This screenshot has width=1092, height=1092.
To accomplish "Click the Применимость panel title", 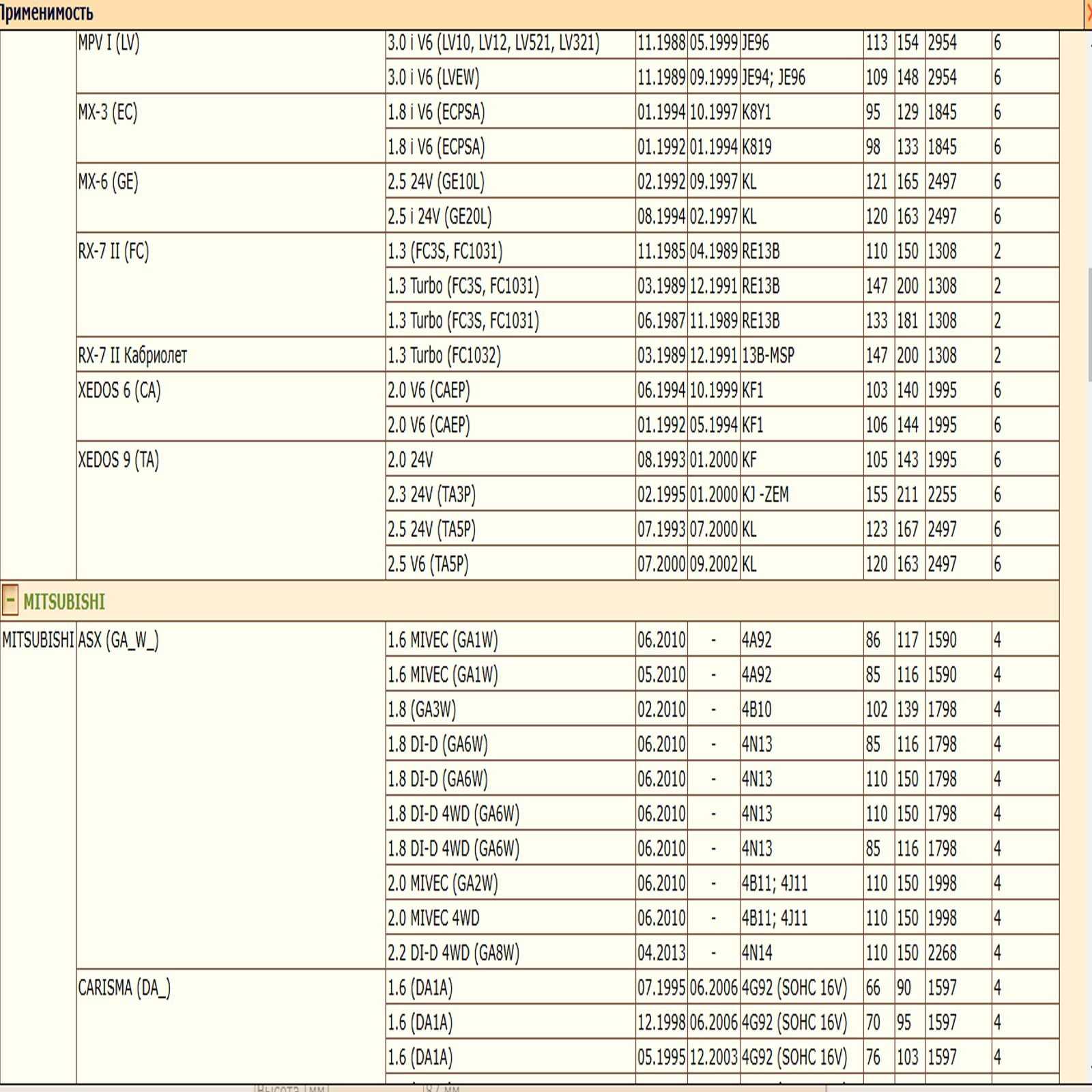I will point(46,13).
